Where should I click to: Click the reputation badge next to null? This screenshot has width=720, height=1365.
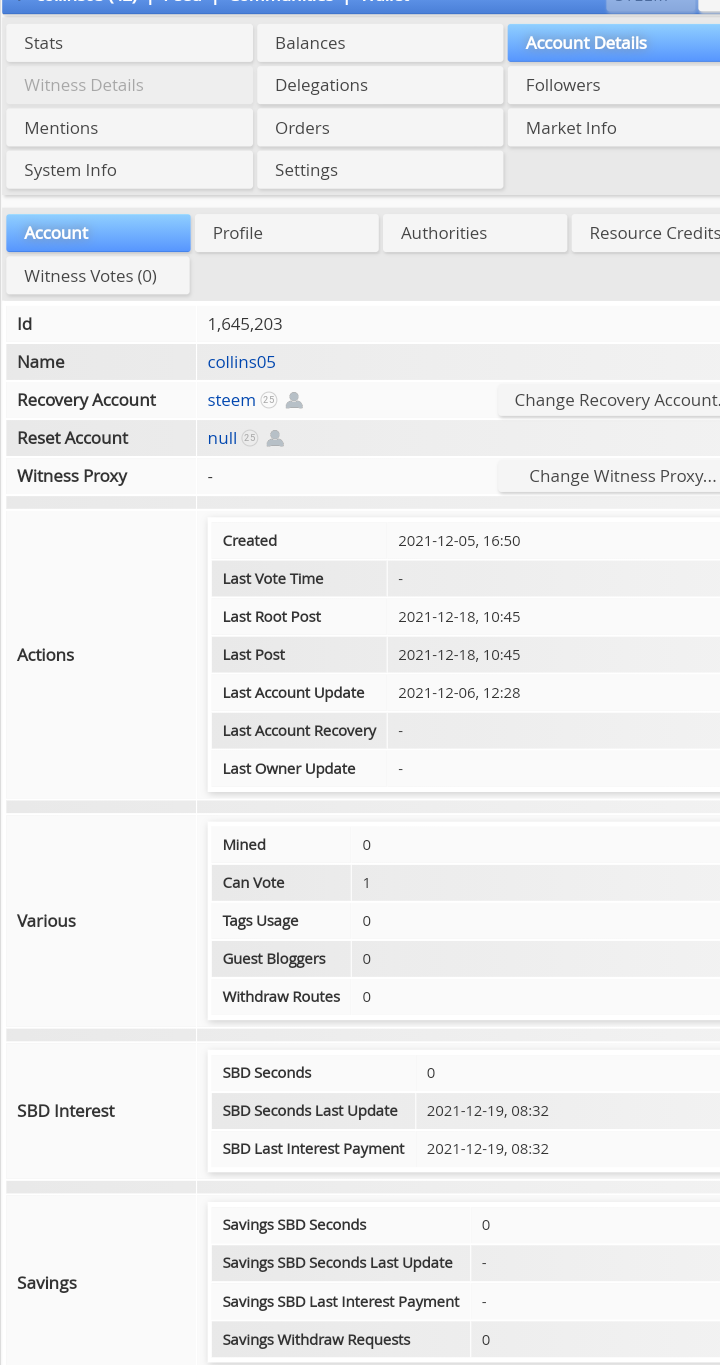click(x=250, y=438)
